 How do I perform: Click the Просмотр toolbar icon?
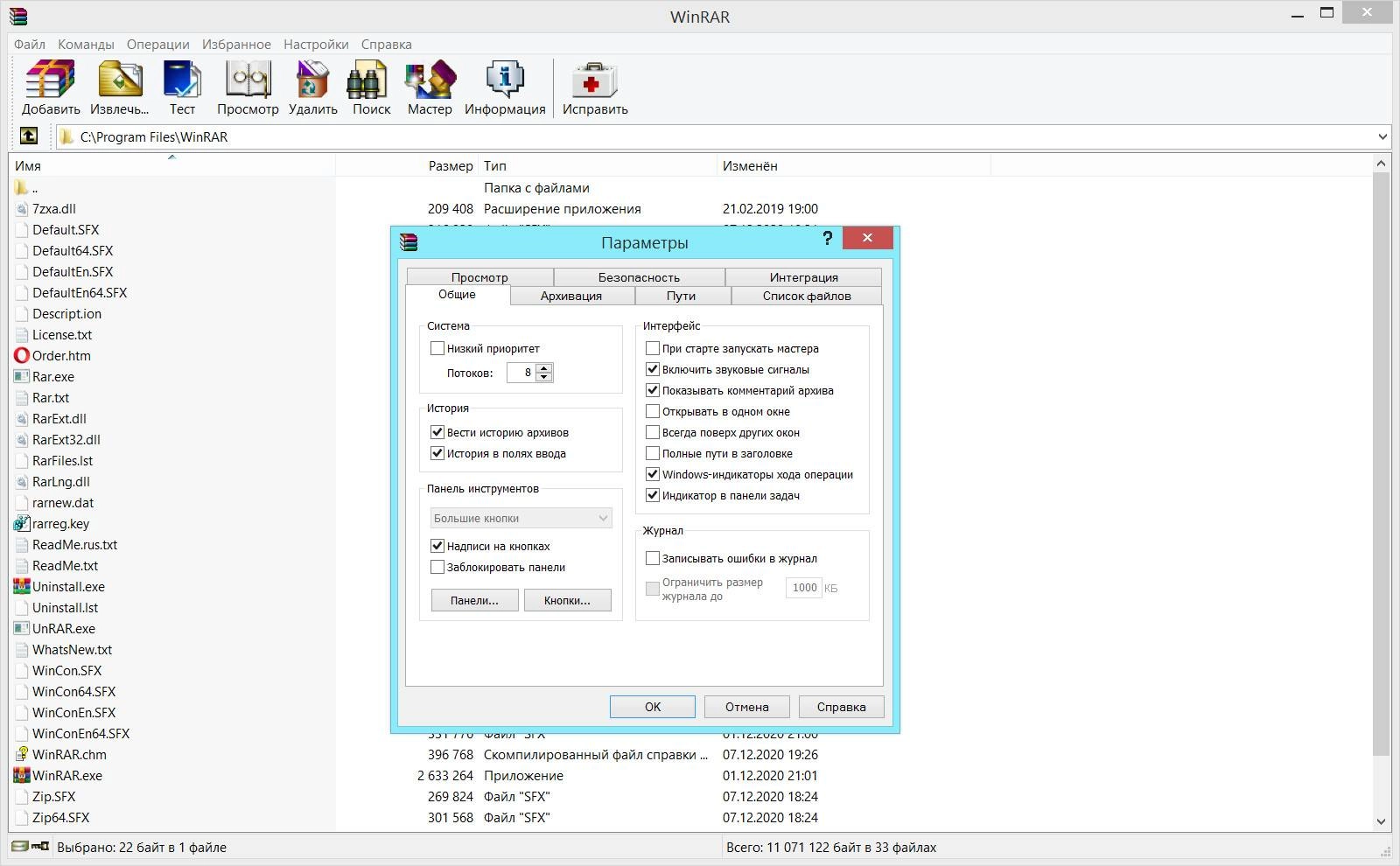pos(248,80)
